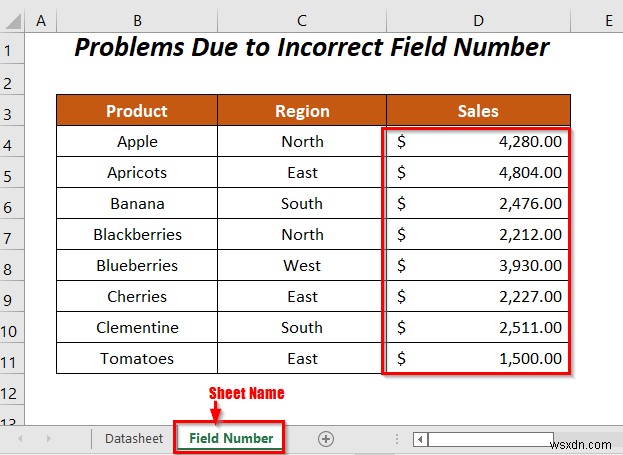Screen dimensions: 623x455
Task: Click the West region cell
Action: pyautogui.click(x=302, y=266)
